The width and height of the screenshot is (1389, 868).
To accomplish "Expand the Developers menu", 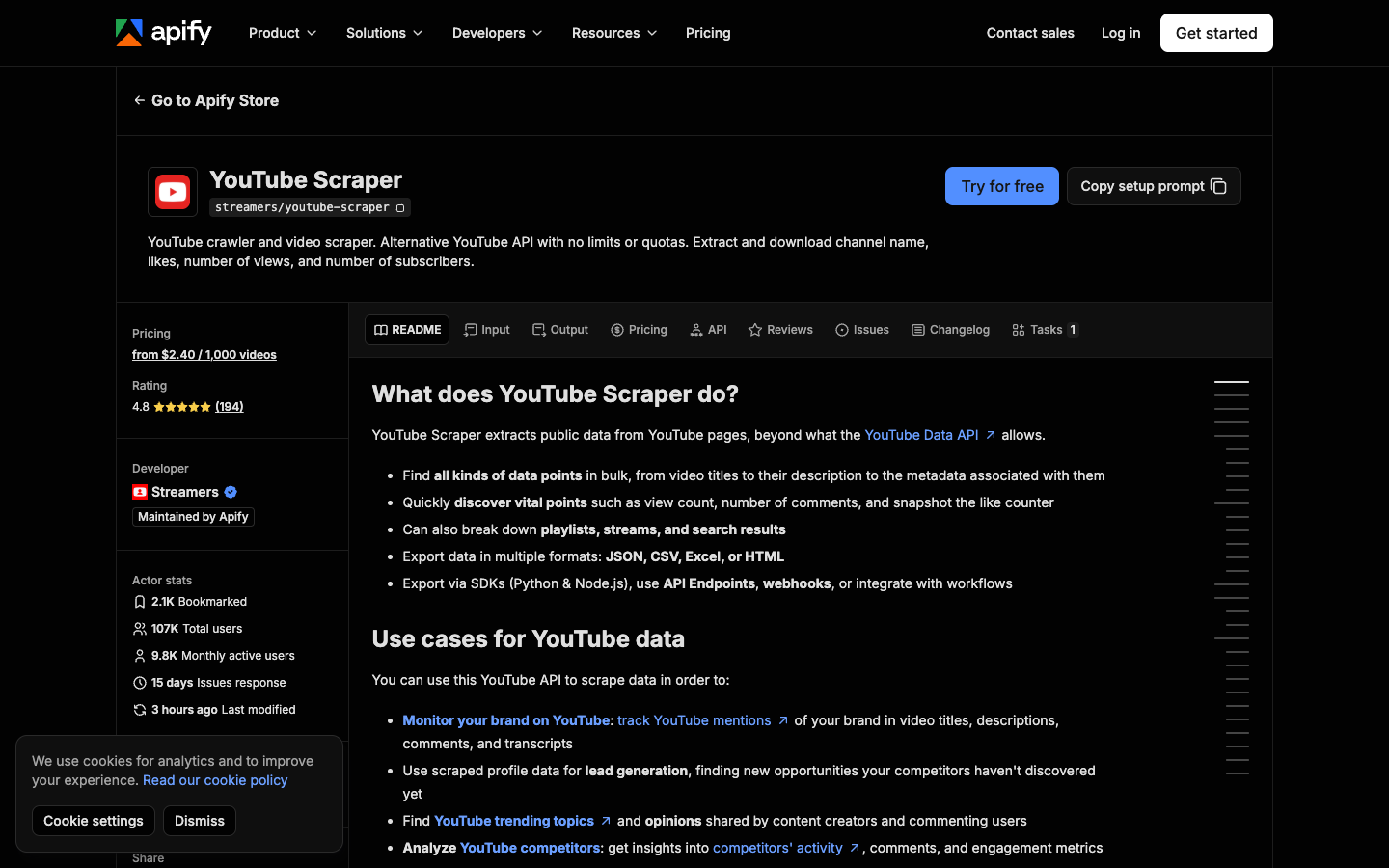I will click(498, 33).
